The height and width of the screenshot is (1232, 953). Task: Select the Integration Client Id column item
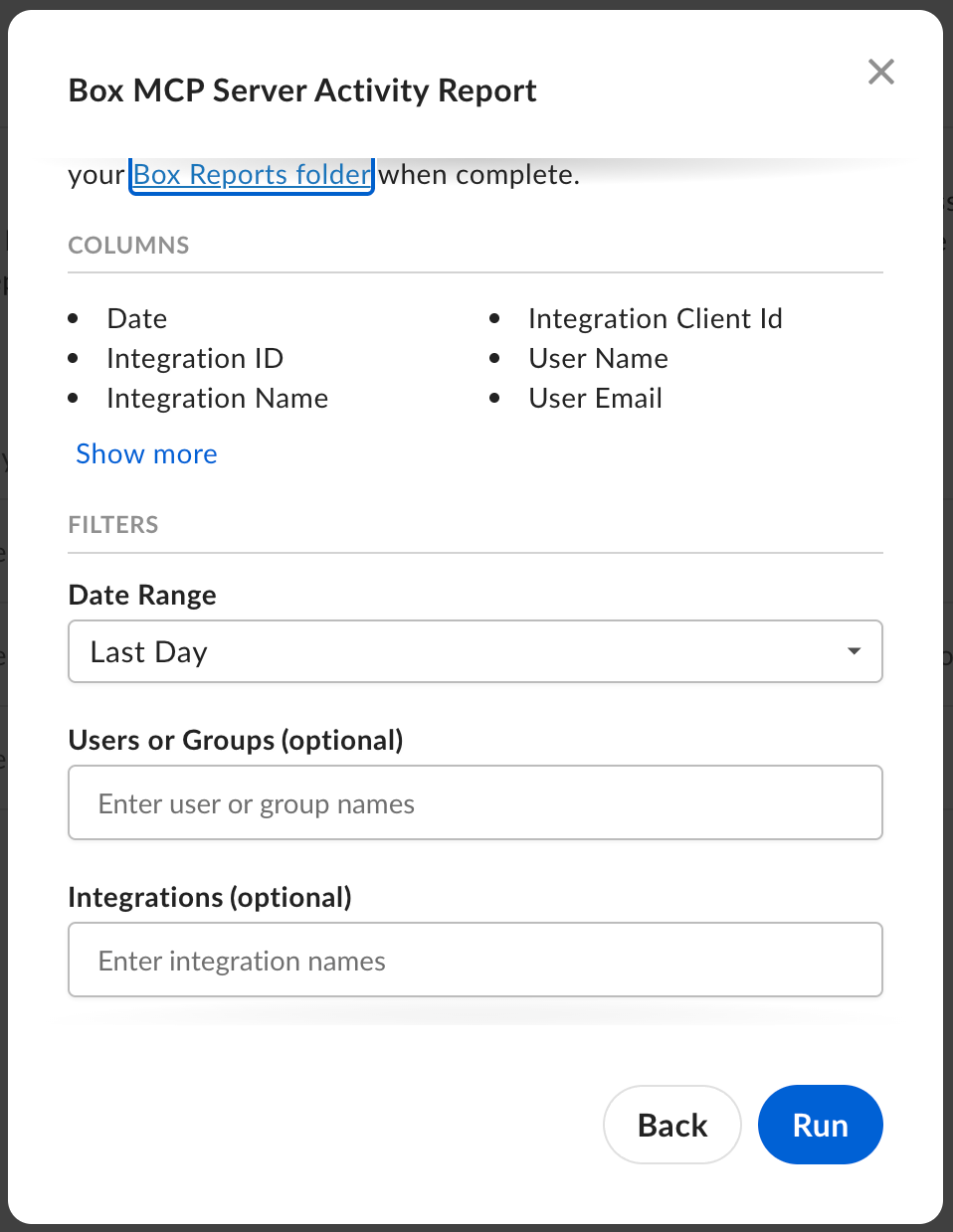(656, 319)
